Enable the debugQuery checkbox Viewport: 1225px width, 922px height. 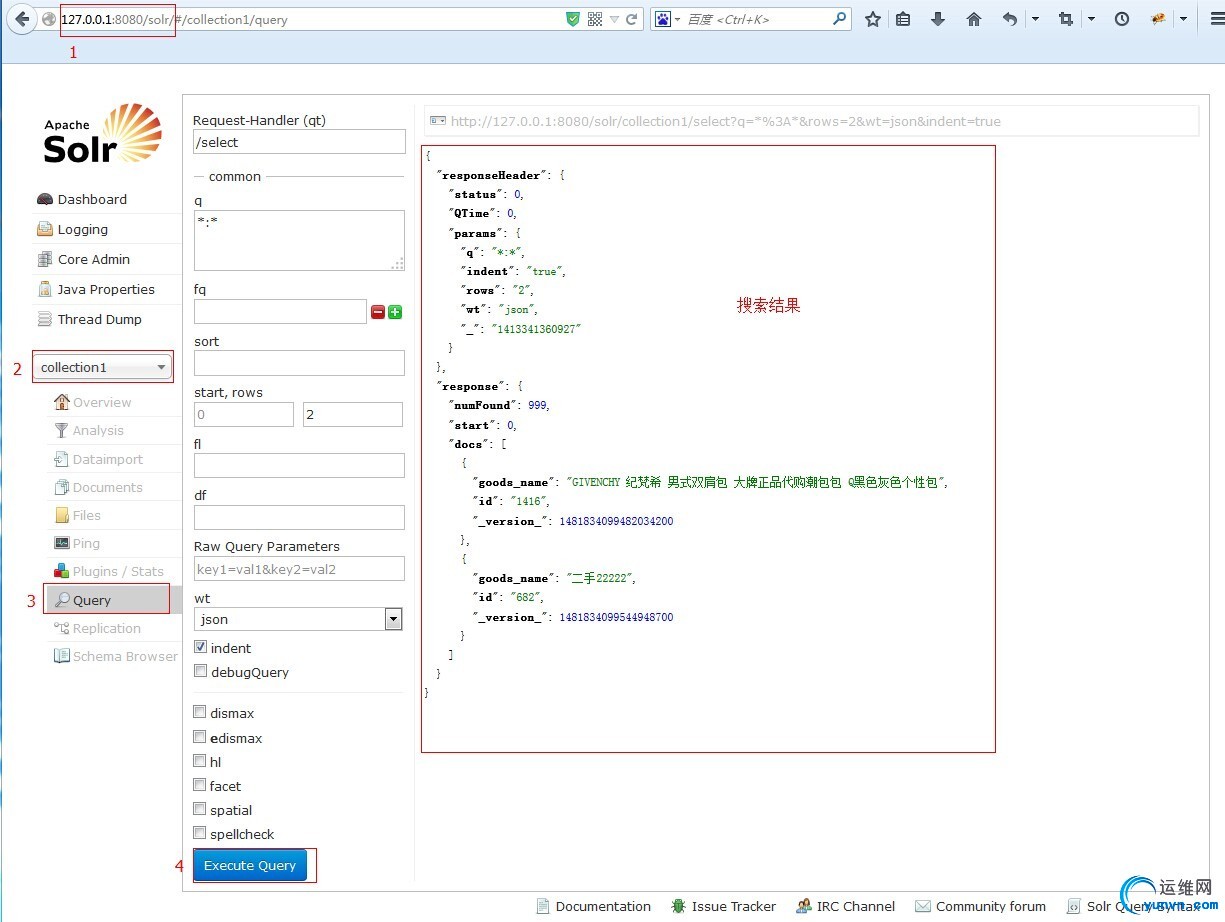click(x=201, y=671)
